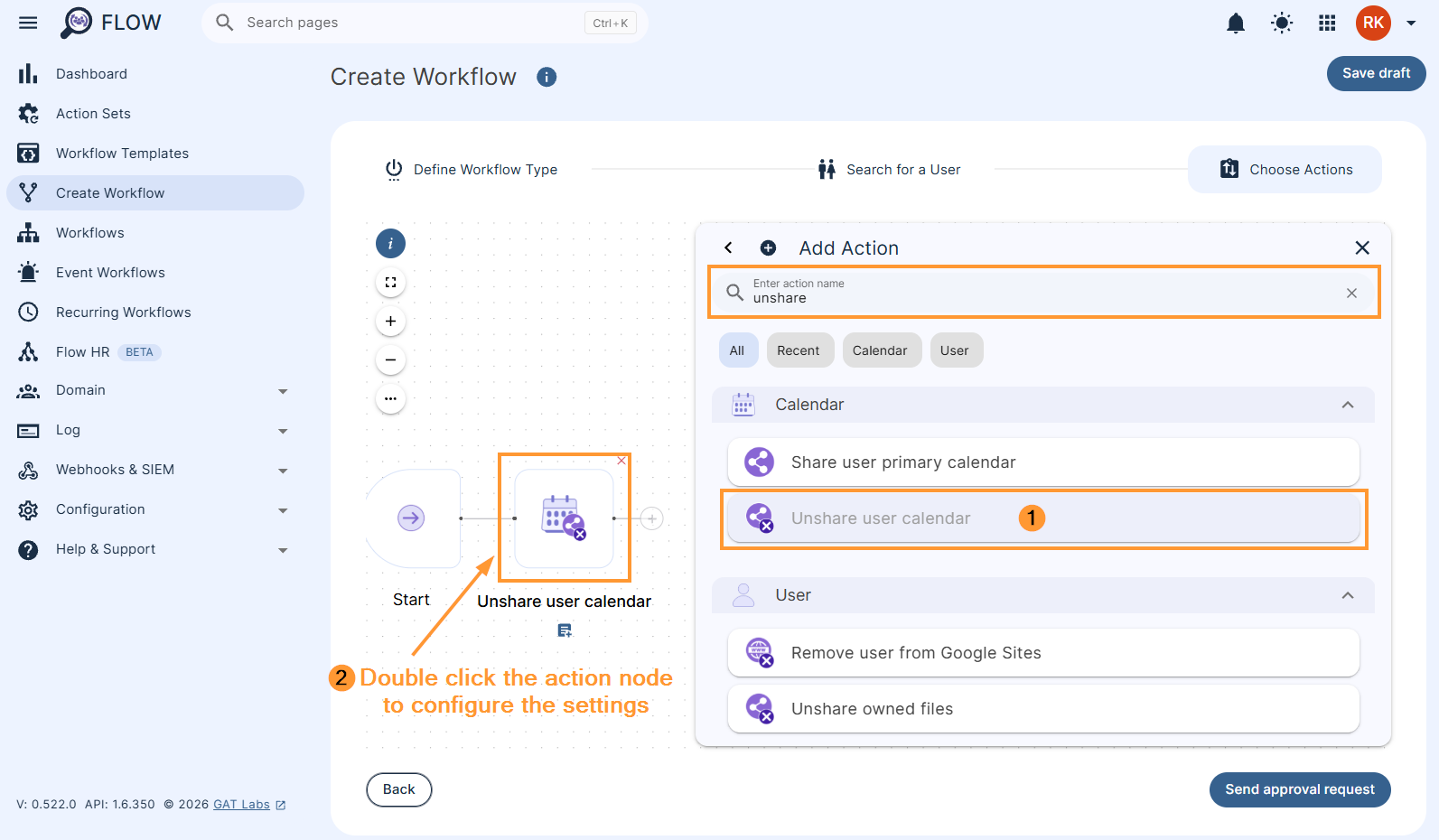The width and height of the screenshot is (1439, 840).
Task: Clear the action name search field
Action: 1351,294
